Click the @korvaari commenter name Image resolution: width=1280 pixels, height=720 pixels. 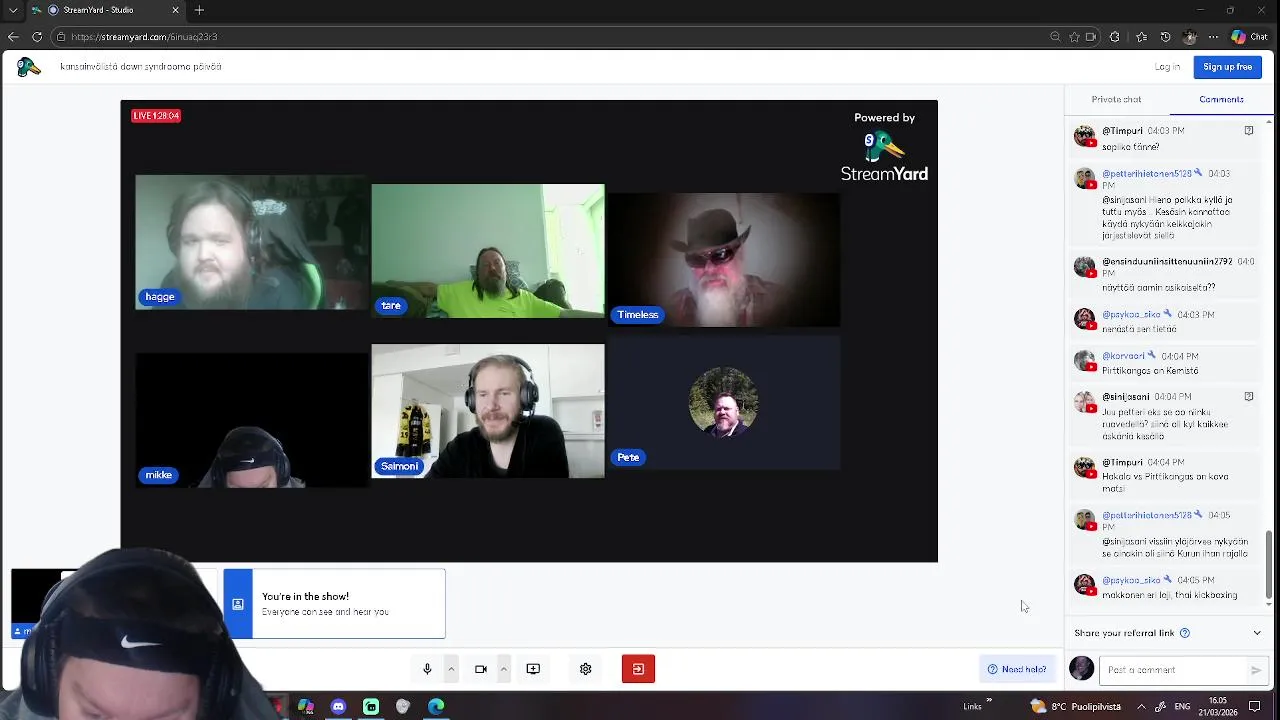pyautogui.click(x=1123, y=356)
